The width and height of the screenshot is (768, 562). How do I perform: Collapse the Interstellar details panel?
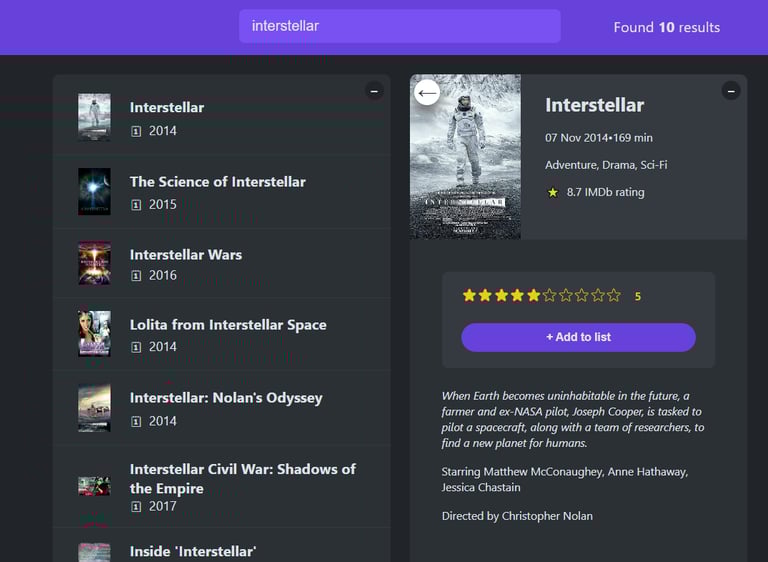coord(731,91)
